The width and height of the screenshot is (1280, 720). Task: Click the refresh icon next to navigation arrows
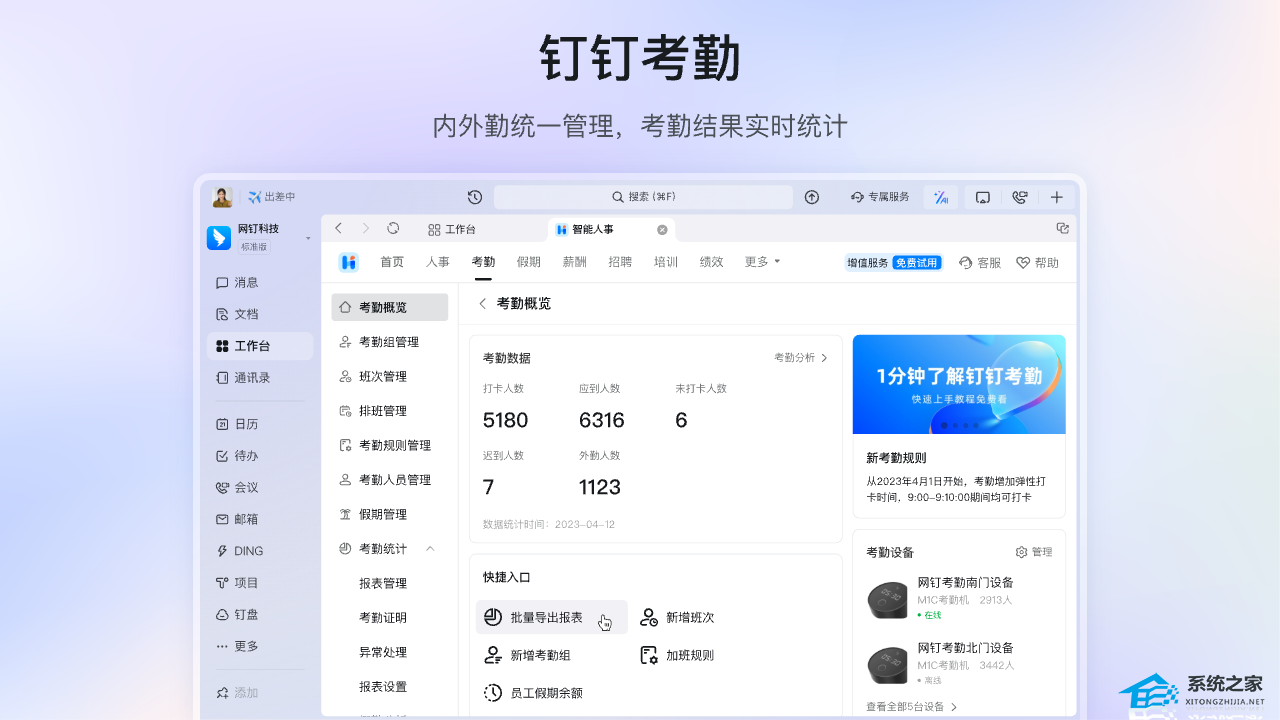point(393,229)
